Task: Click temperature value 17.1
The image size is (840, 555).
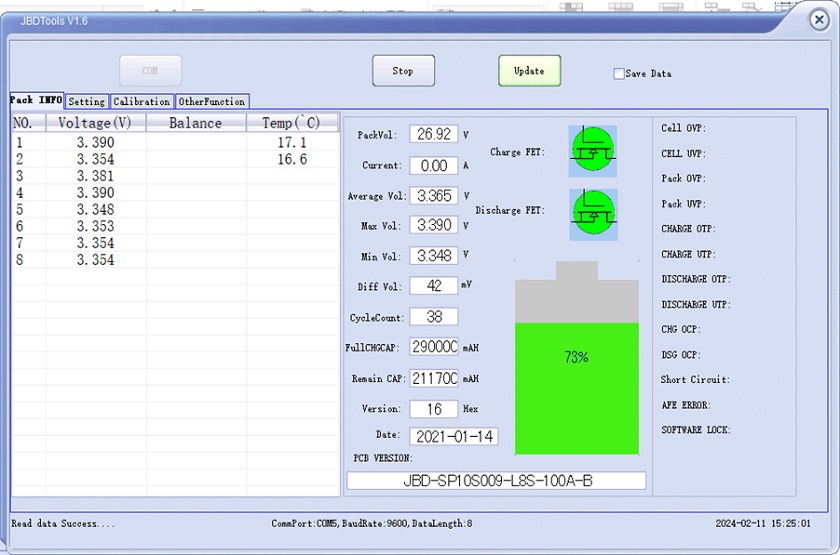Action: pyautogui.click(x=292, y=142)
